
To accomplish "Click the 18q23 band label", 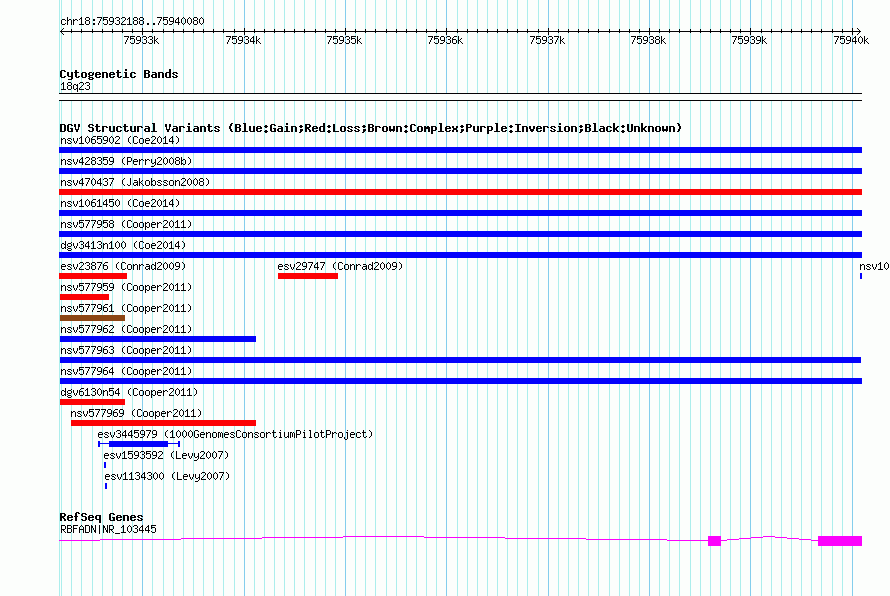I will pyautogui.click(x=75, y=86).
